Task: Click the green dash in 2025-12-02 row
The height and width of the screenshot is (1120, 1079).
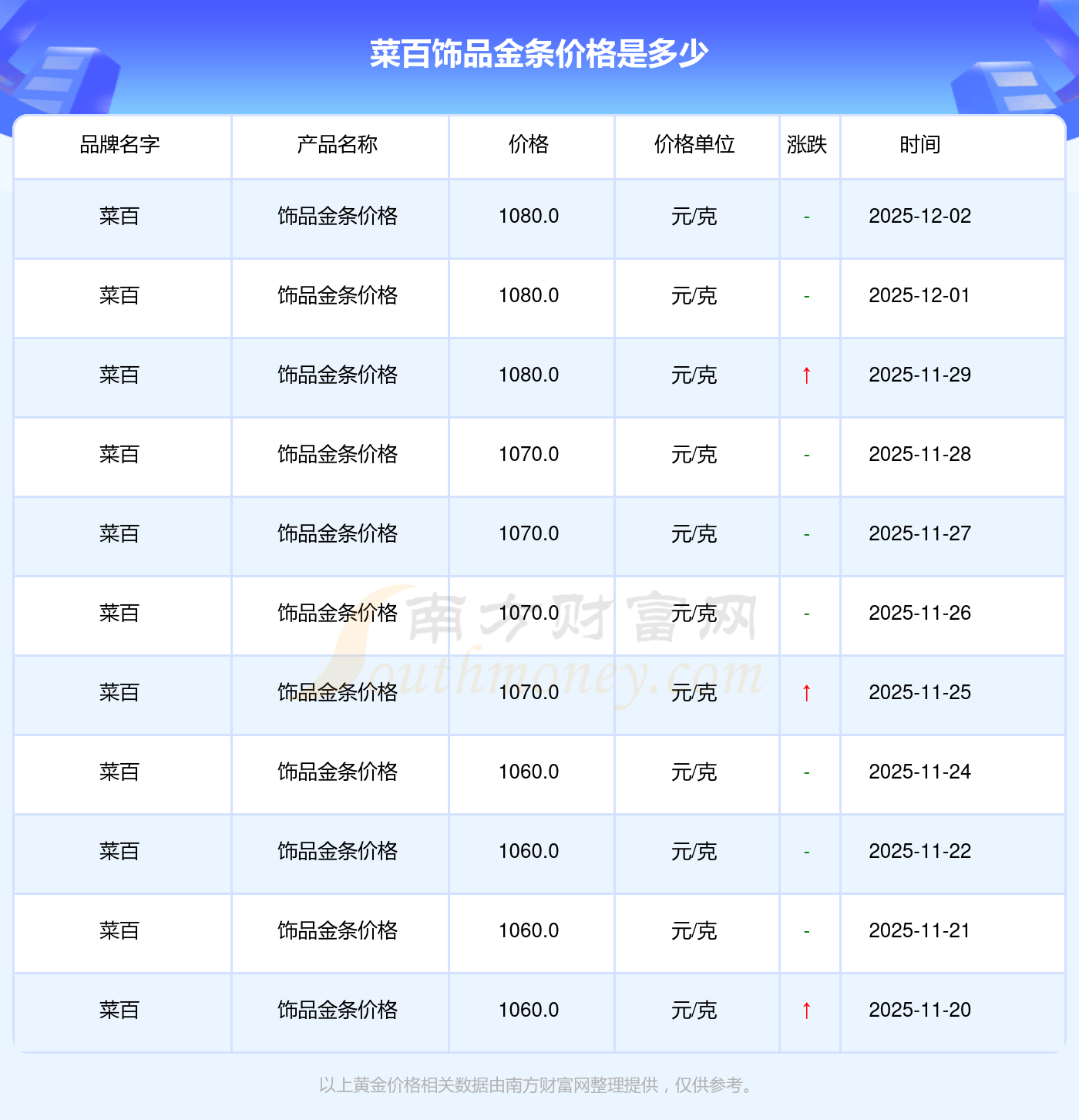Action: [806, 217]
